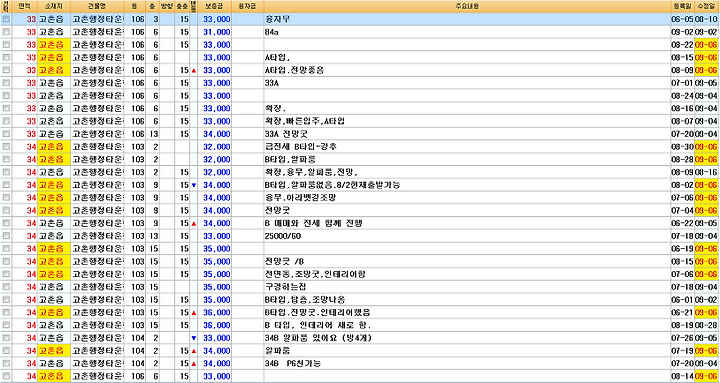
Task: Click the 08-10 modified date
Action: click(x=707, y=19)
